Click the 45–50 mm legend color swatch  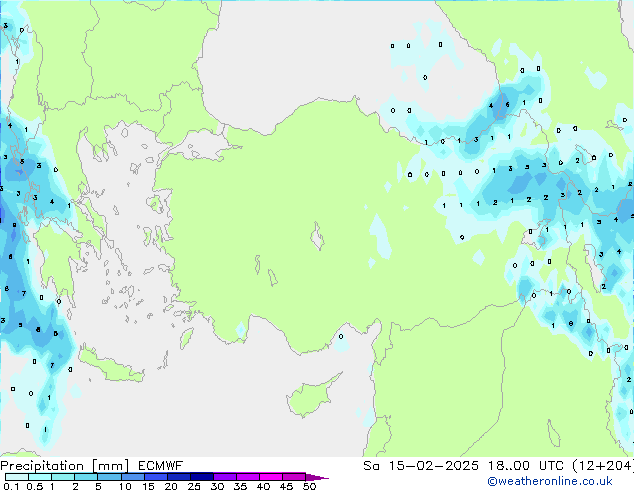coord(294,477)
